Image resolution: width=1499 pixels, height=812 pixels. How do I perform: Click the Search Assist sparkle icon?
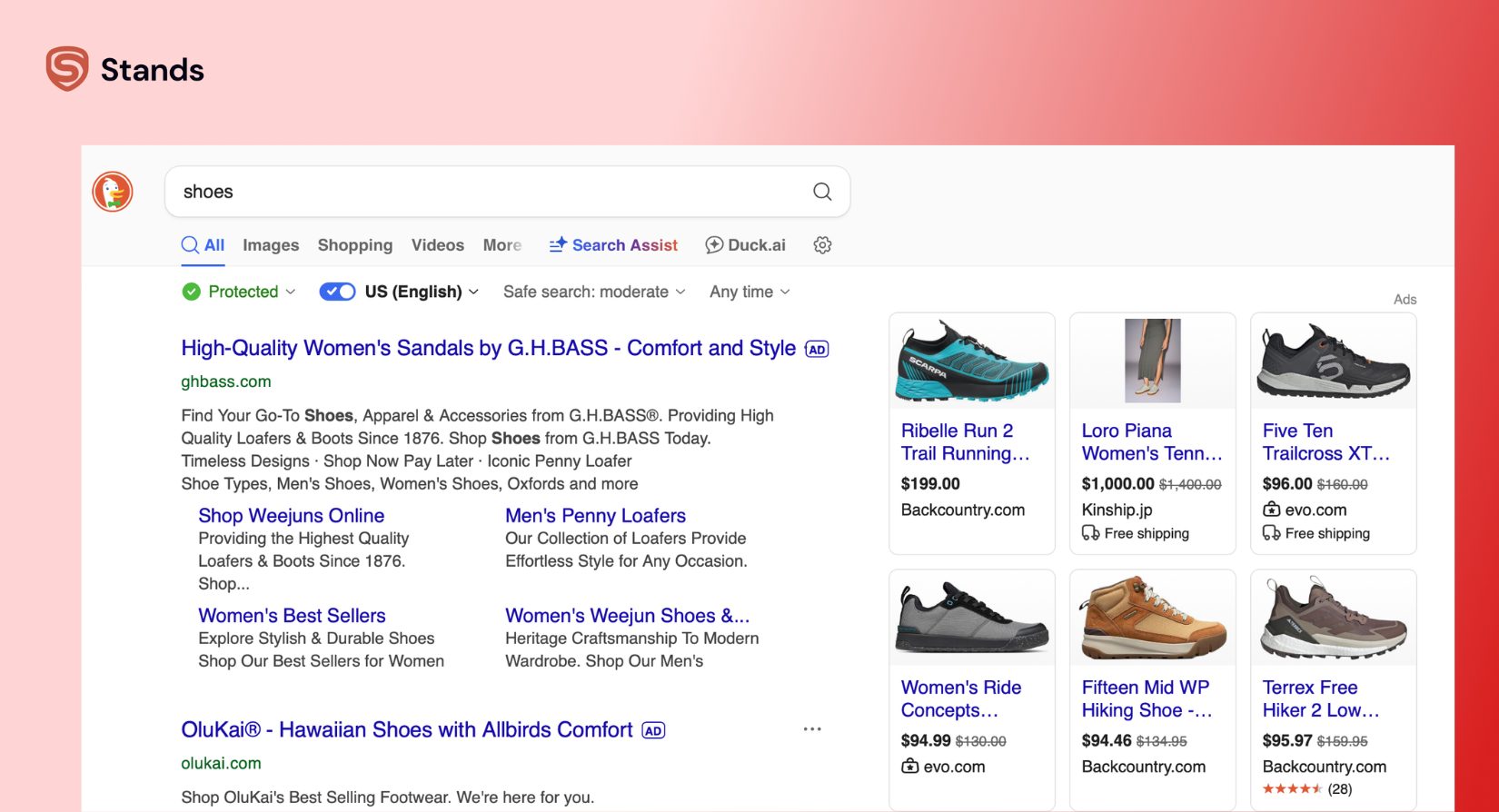(558, 244)
